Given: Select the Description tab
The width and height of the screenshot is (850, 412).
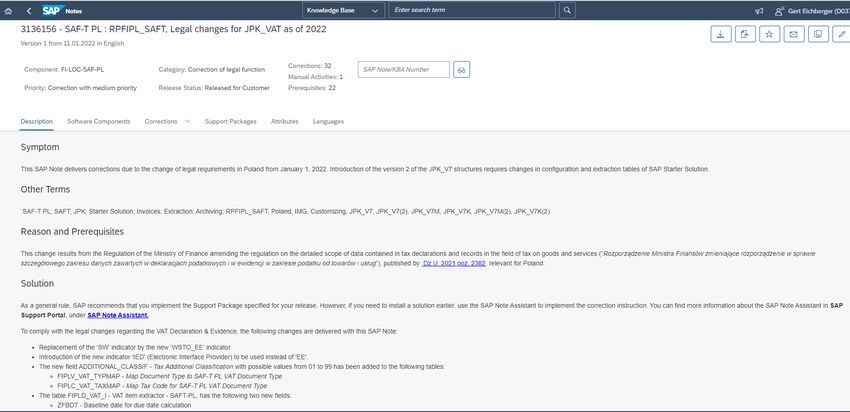Looking at the screenshot, I should click(x=36, y=121).
